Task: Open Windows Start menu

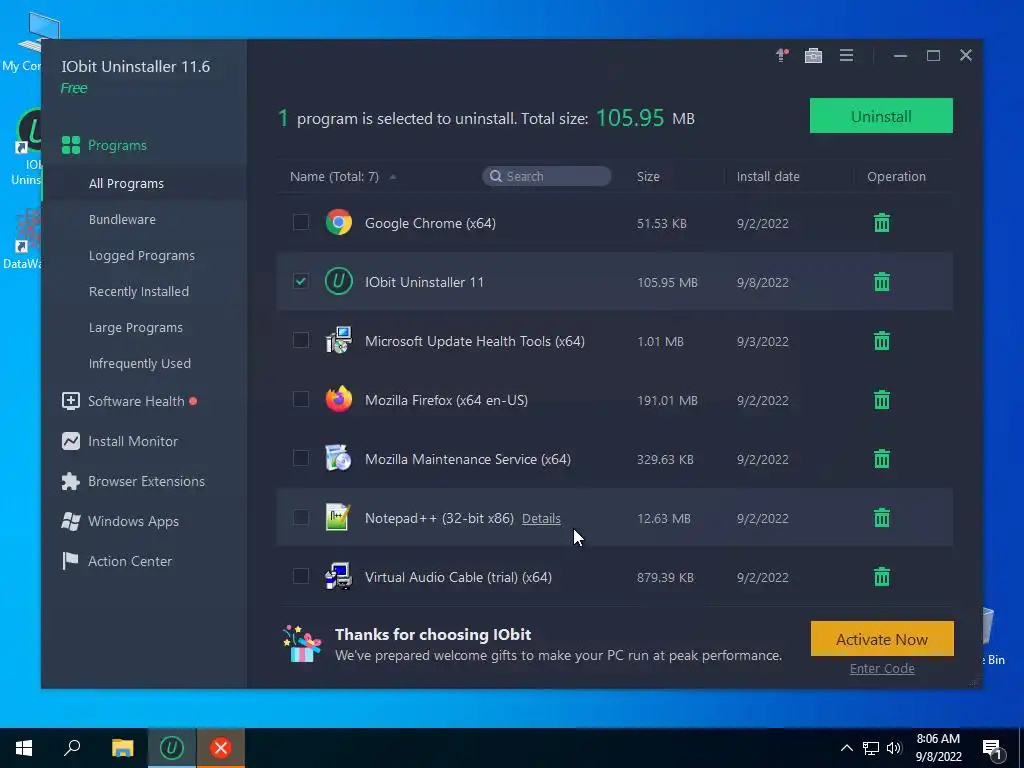Action: pyautogui.click(x=24, y=748)
